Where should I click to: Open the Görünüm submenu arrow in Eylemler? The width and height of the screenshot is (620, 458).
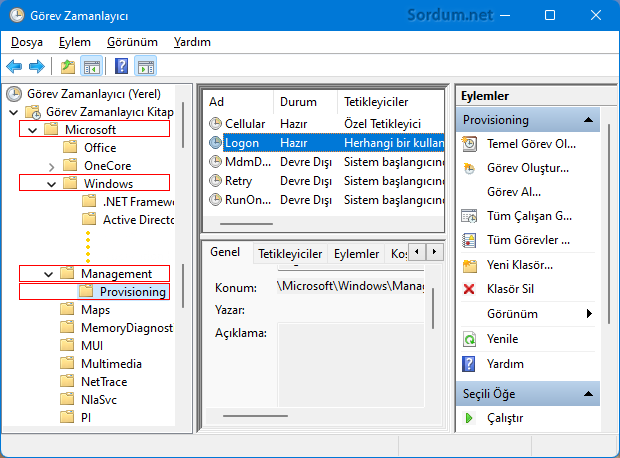pyautogui.click(x=590, y=314)
